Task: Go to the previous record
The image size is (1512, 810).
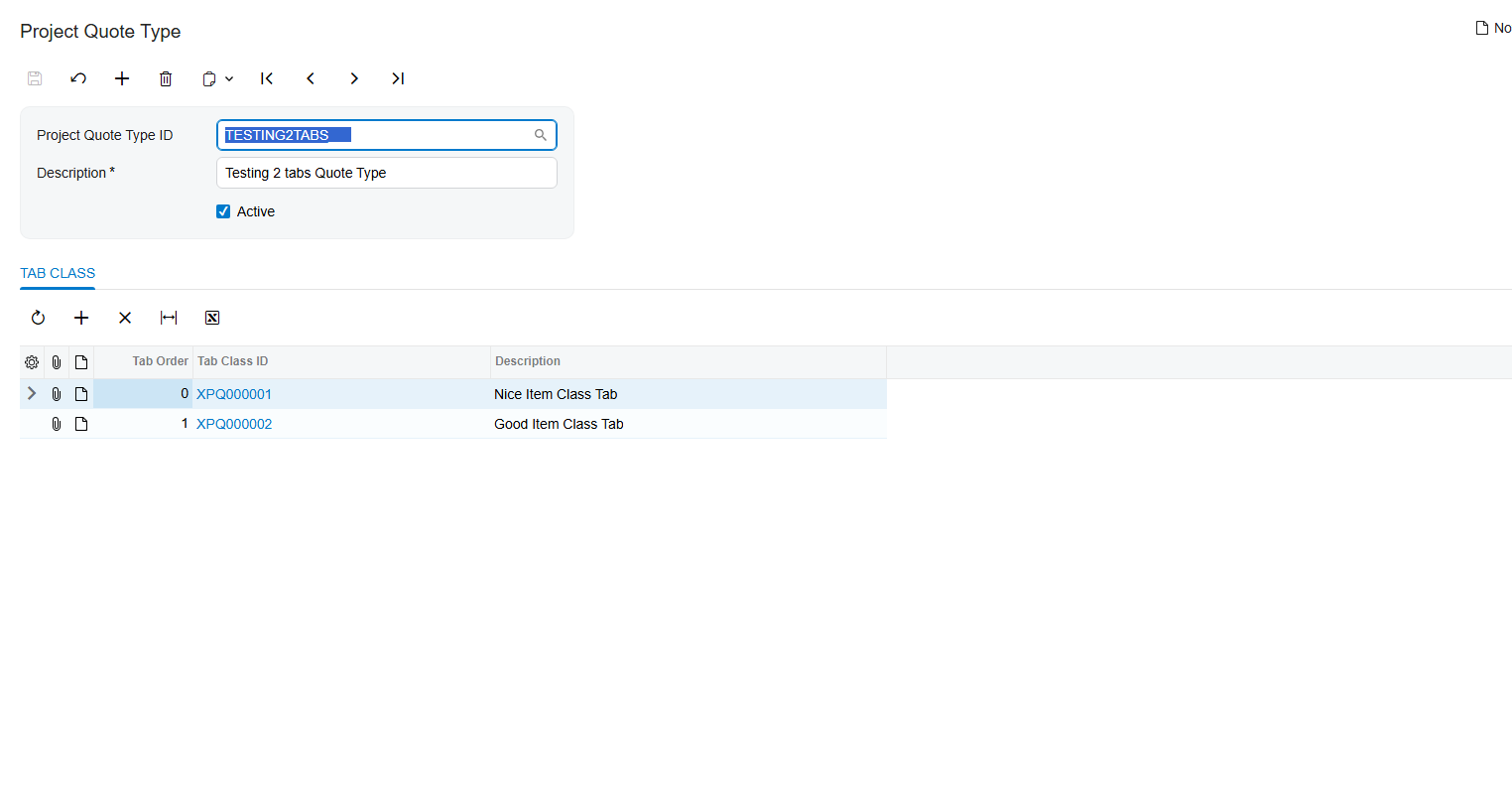Action: point(311,78)
